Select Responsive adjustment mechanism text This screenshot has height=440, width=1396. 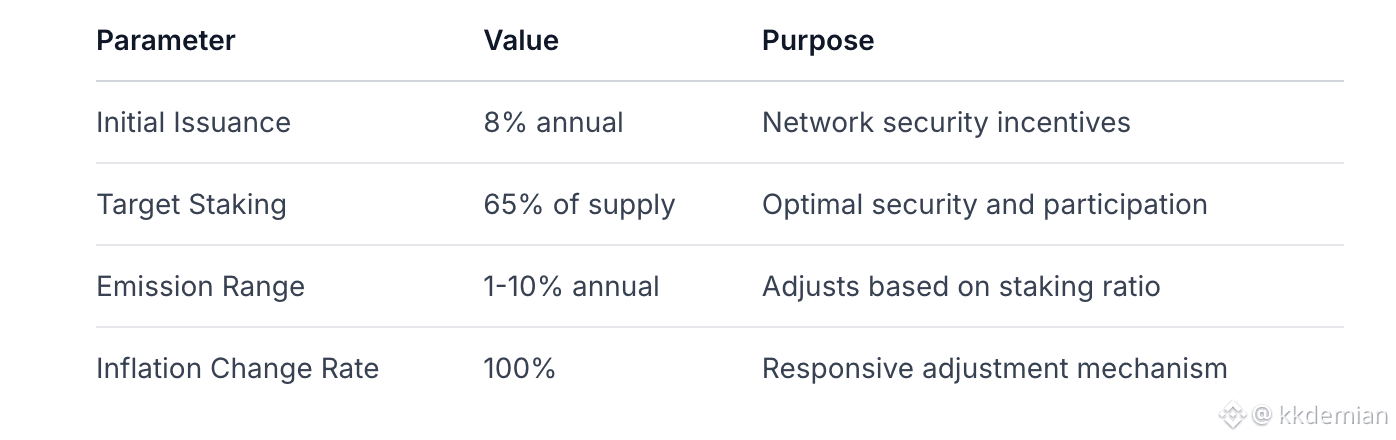pos(994,368)
